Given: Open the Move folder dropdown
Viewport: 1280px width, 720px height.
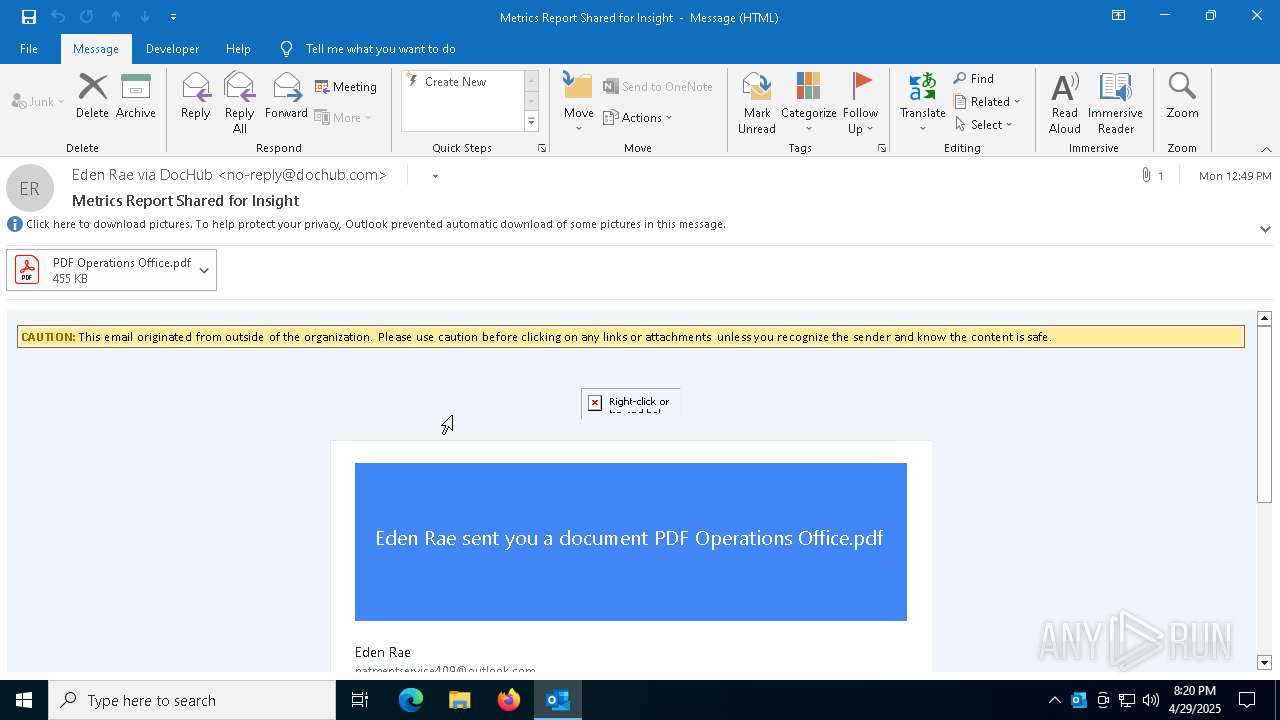Looking at the screenshot, I should 579,103.
